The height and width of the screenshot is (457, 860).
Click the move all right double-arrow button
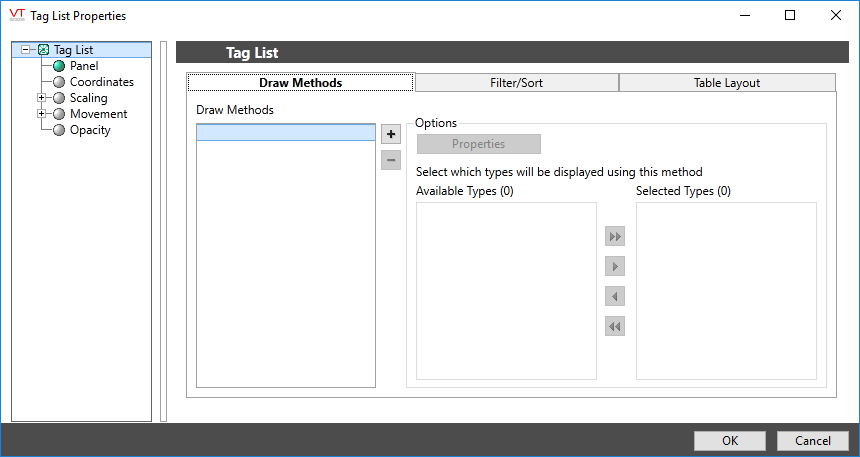(615, 237)
